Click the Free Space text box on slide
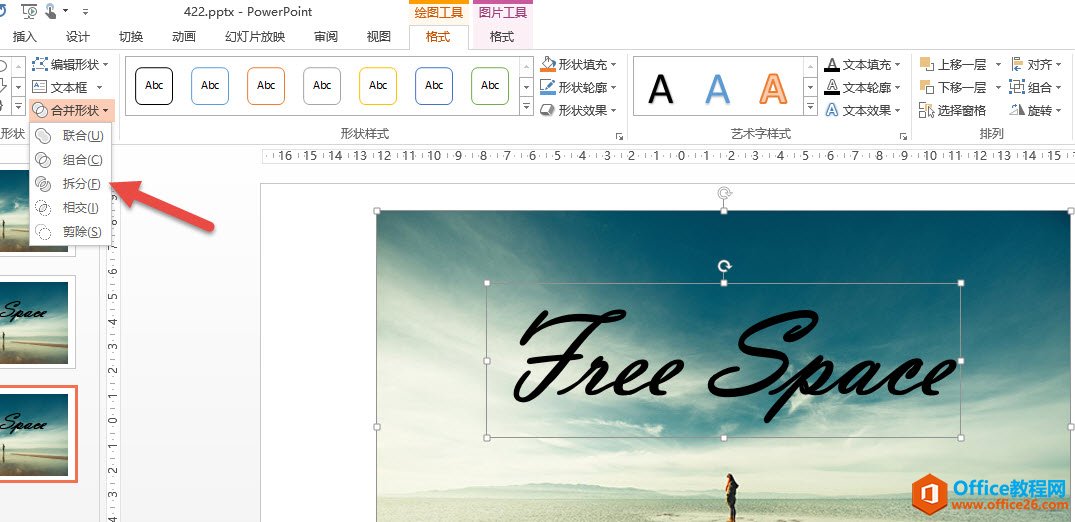 click(723, 360)
